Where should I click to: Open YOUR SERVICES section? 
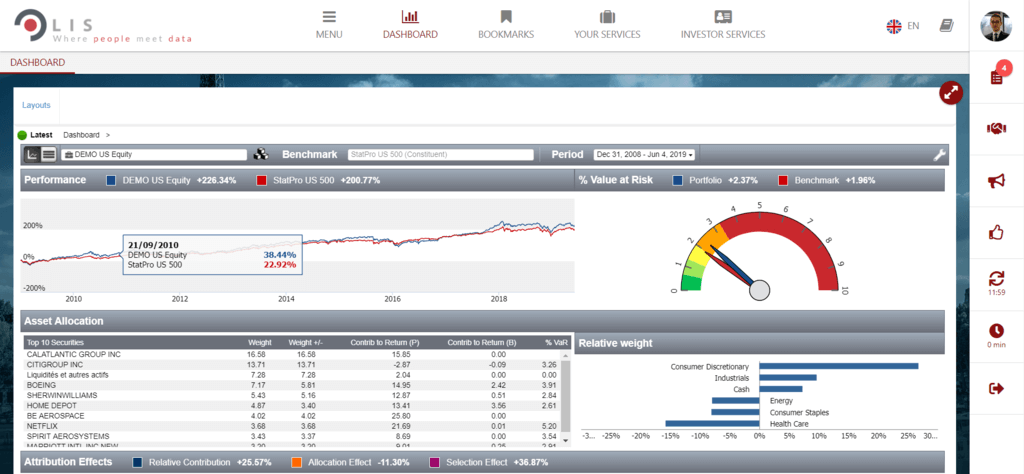click(607, 25)
